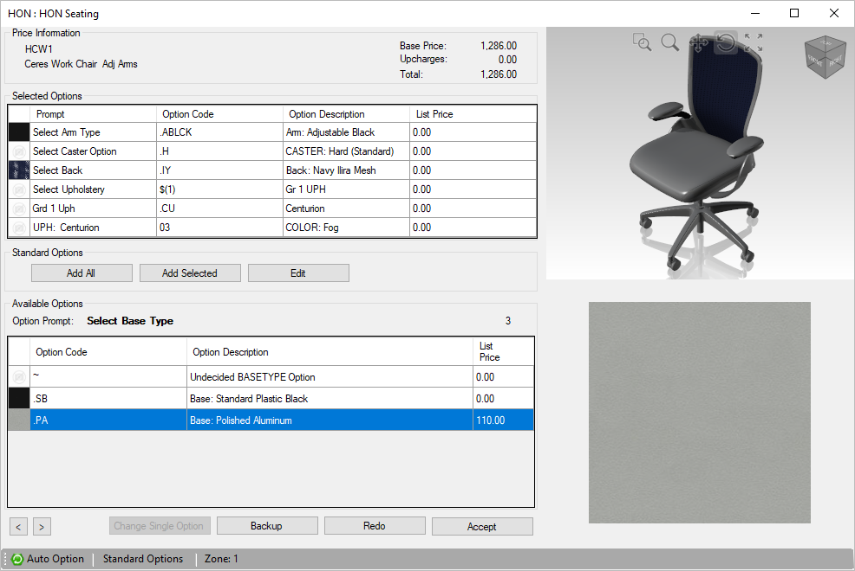Click the icon beside Select Caster Option
This screenshot has width=855, height=571.
tap(19, 151)
